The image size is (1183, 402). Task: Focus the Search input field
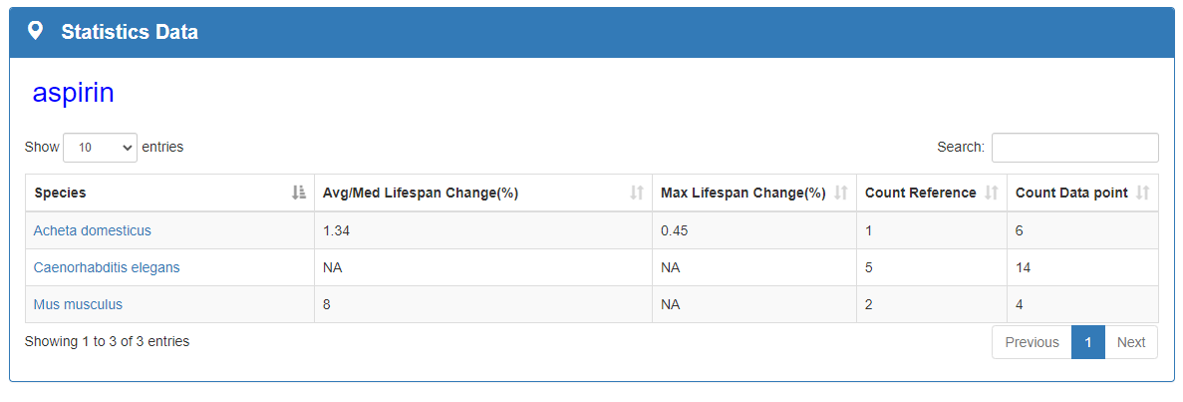1075,147
